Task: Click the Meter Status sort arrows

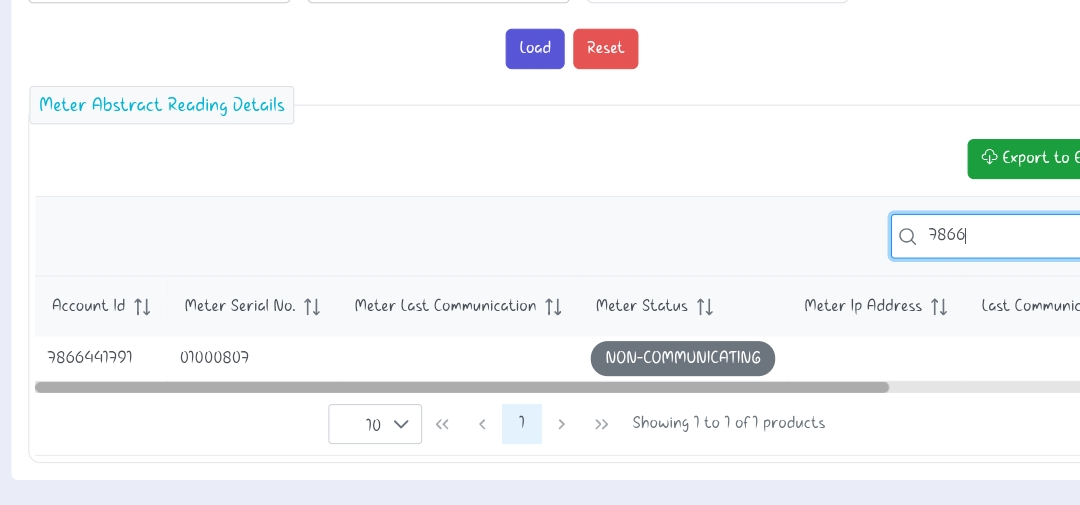Action: (705, 307)
